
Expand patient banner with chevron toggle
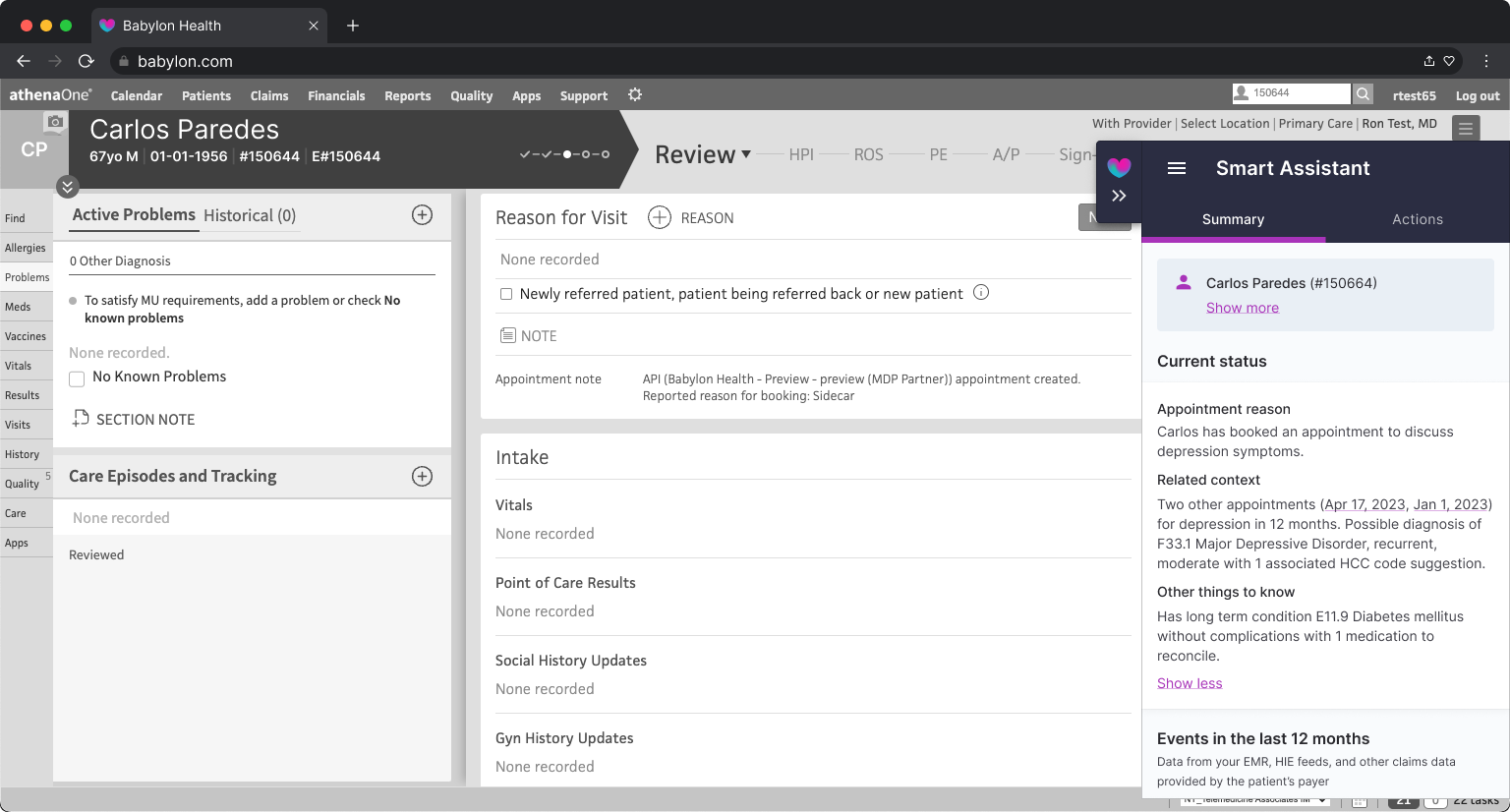pos(67,186)
